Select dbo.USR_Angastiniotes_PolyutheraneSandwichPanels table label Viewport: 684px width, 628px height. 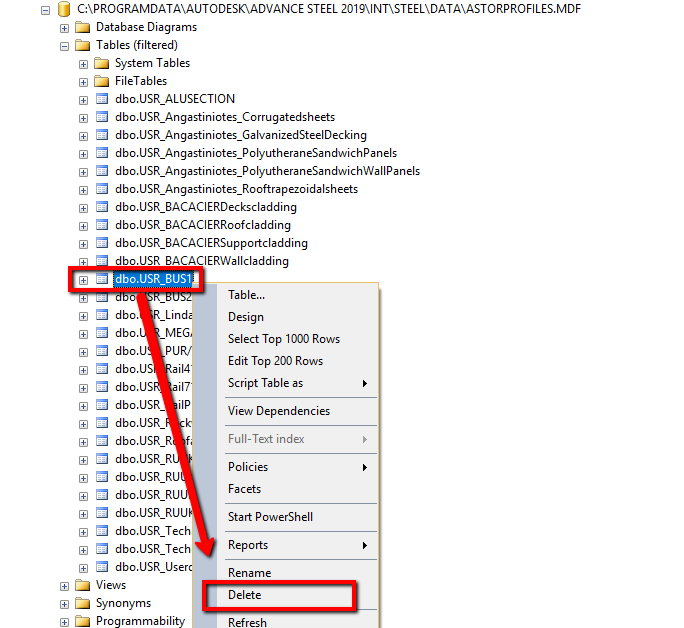tap(256, 153)
